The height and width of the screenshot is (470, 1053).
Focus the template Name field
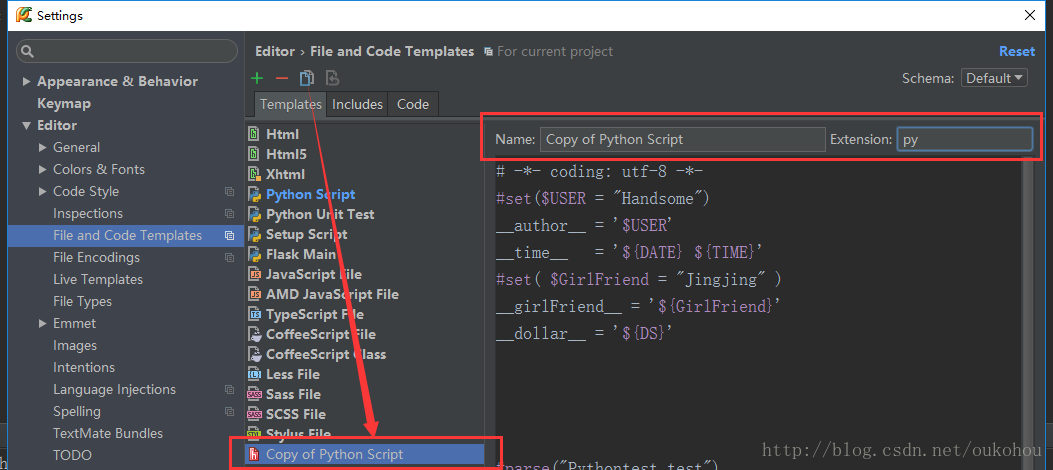682,139
